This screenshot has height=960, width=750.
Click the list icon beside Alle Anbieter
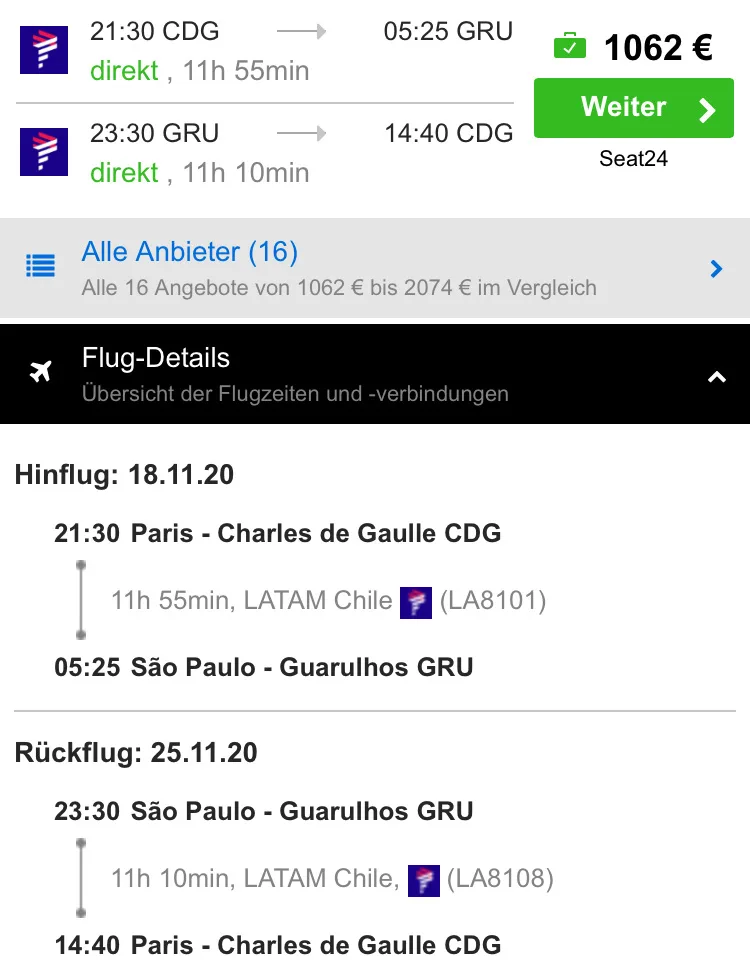point(40,267)
